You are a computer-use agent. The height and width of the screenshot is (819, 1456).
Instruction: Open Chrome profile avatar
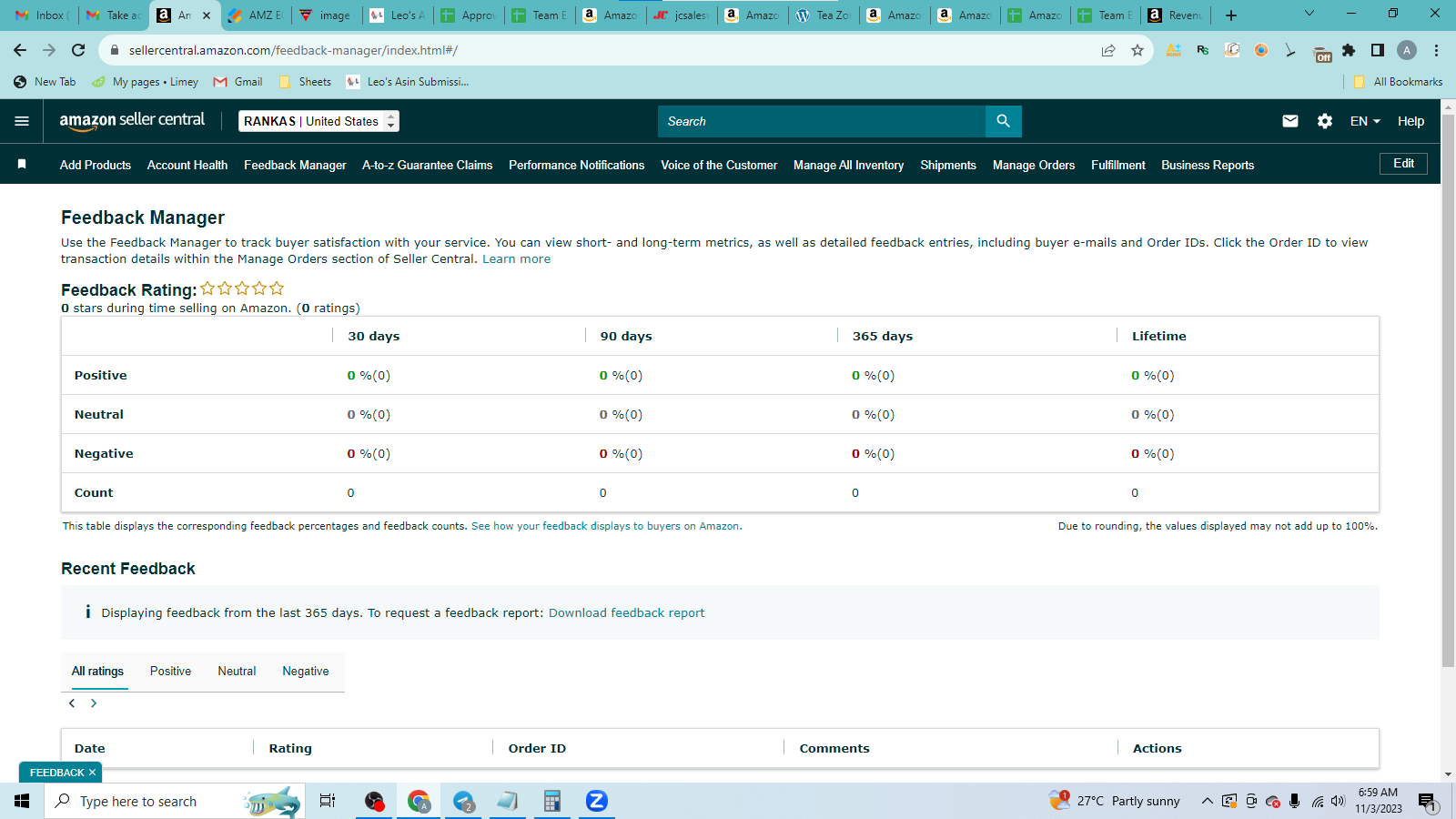tap(1407, 50)
